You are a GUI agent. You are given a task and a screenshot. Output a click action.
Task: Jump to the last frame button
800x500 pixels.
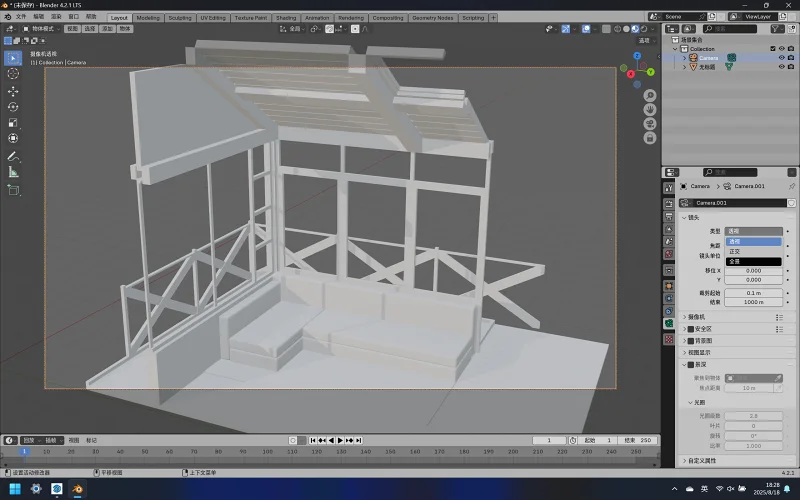click(359, 440)
